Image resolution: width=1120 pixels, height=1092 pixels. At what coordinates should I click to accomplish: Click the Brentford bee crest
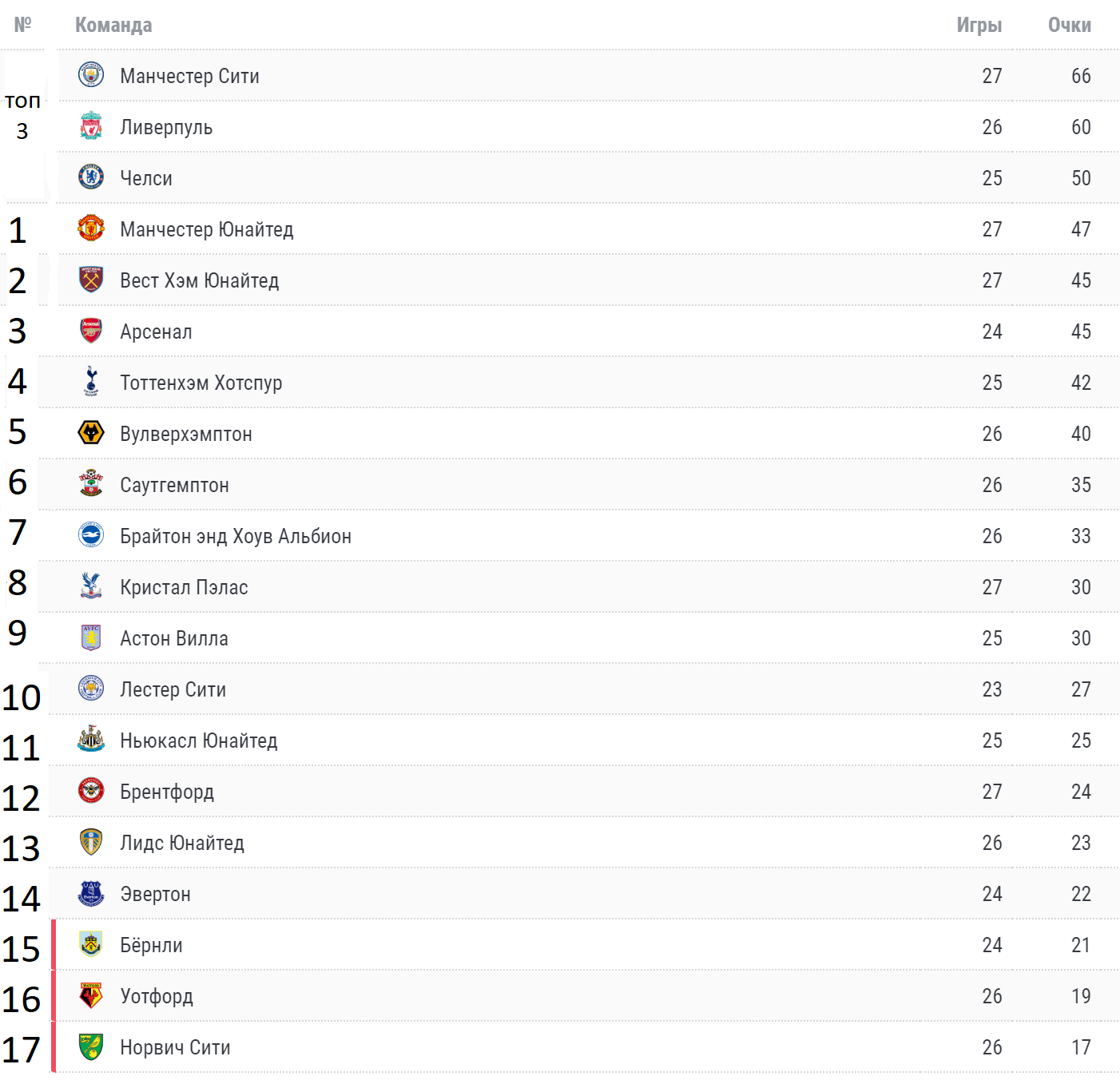[x=91, y=791]
